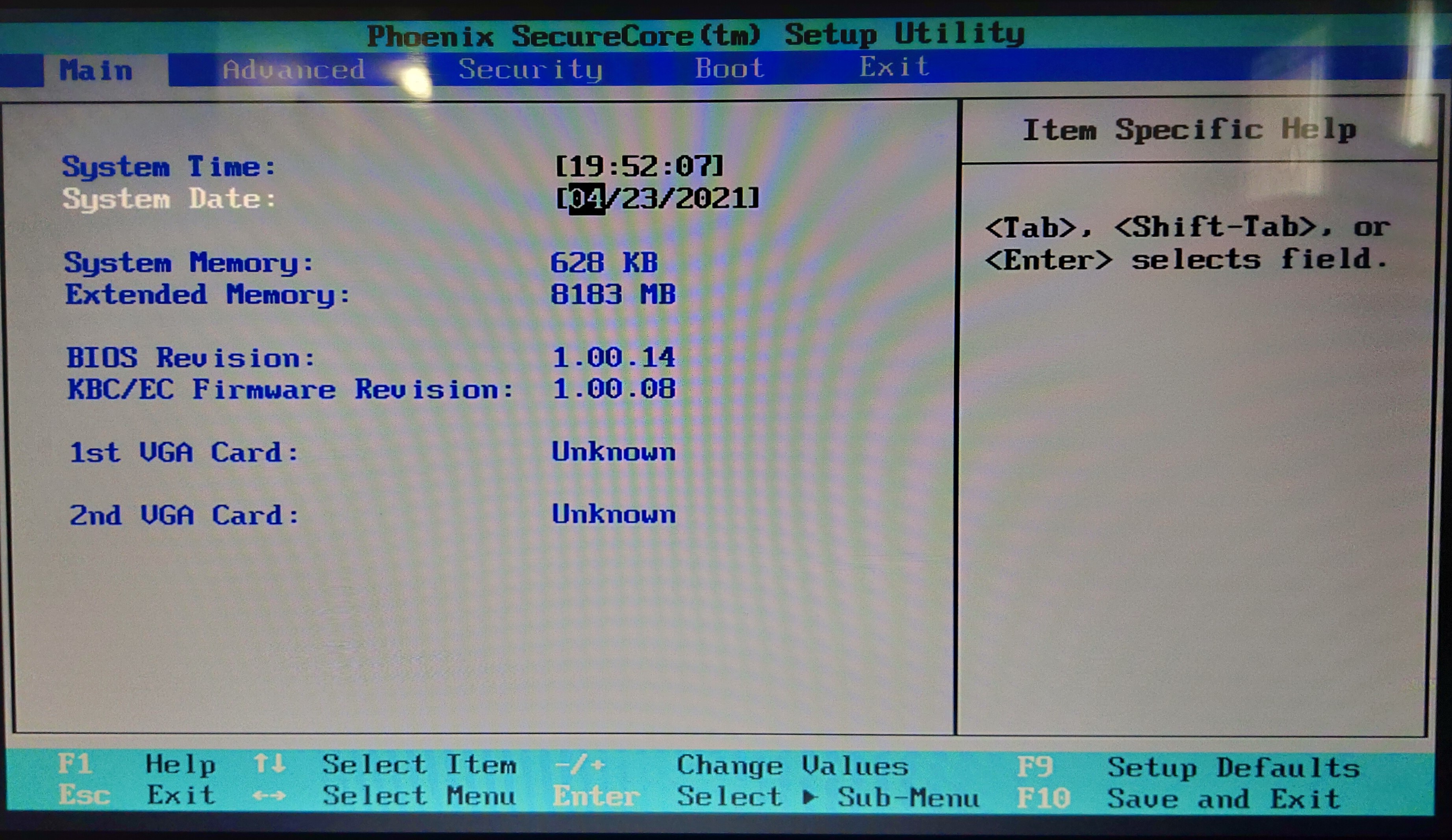Screen dimensions: 1452x840
Task: Click the Enter key hint
Action: pos(596,797)
